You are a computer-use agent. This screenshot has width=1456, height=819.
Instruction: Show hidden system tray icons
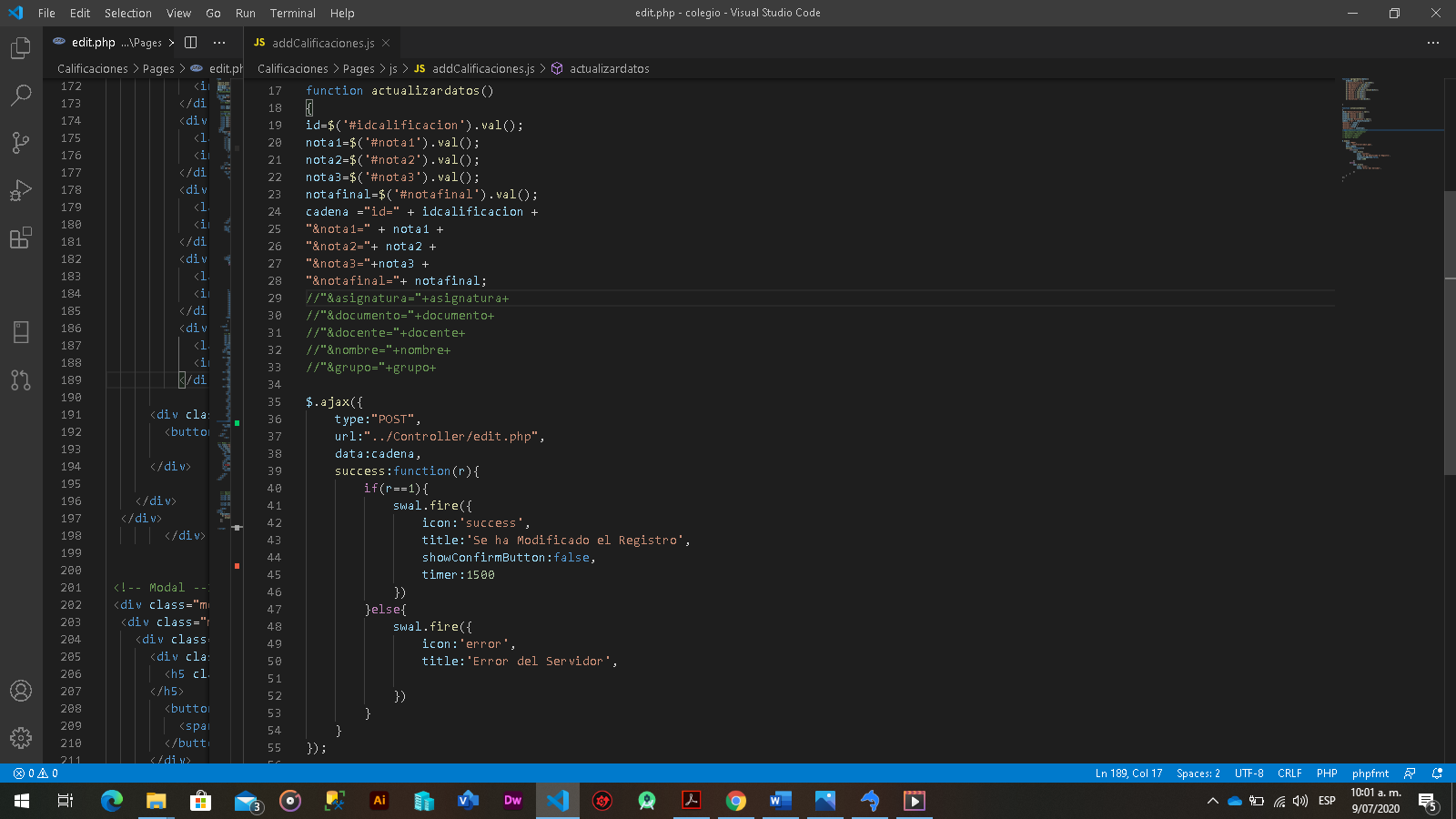pos(1212,801)
